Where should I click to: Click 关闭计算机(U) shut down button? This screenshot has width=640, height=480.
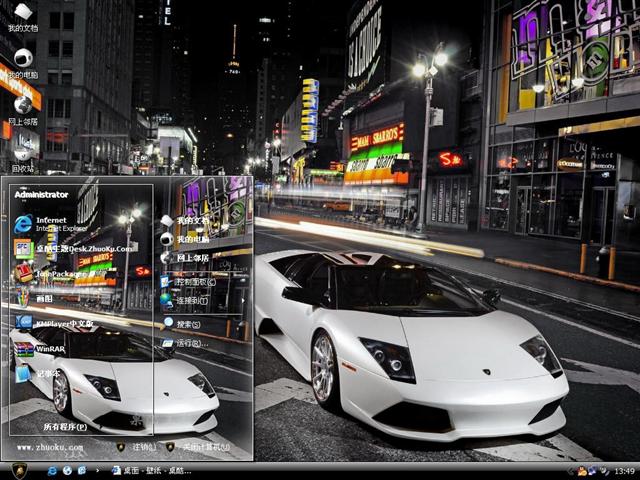[x=198, y=447]
